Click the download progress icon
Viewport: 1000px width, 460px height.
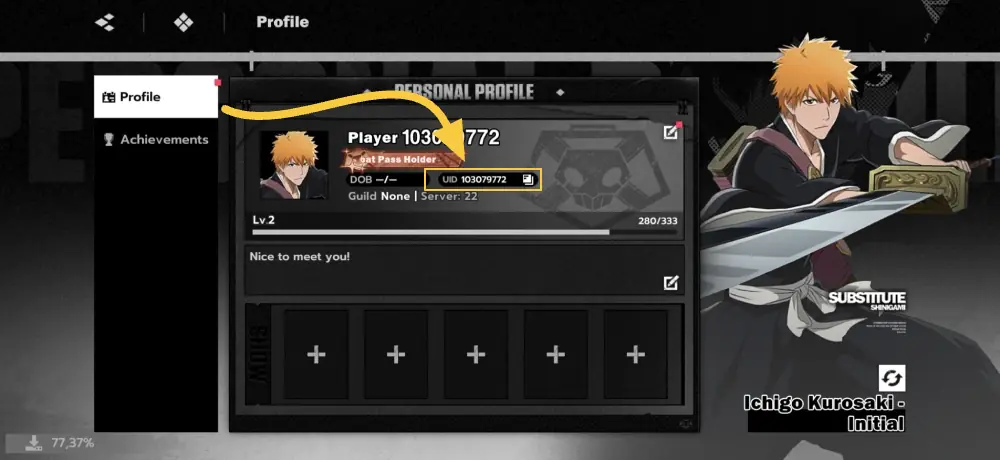tap(34, 442)
